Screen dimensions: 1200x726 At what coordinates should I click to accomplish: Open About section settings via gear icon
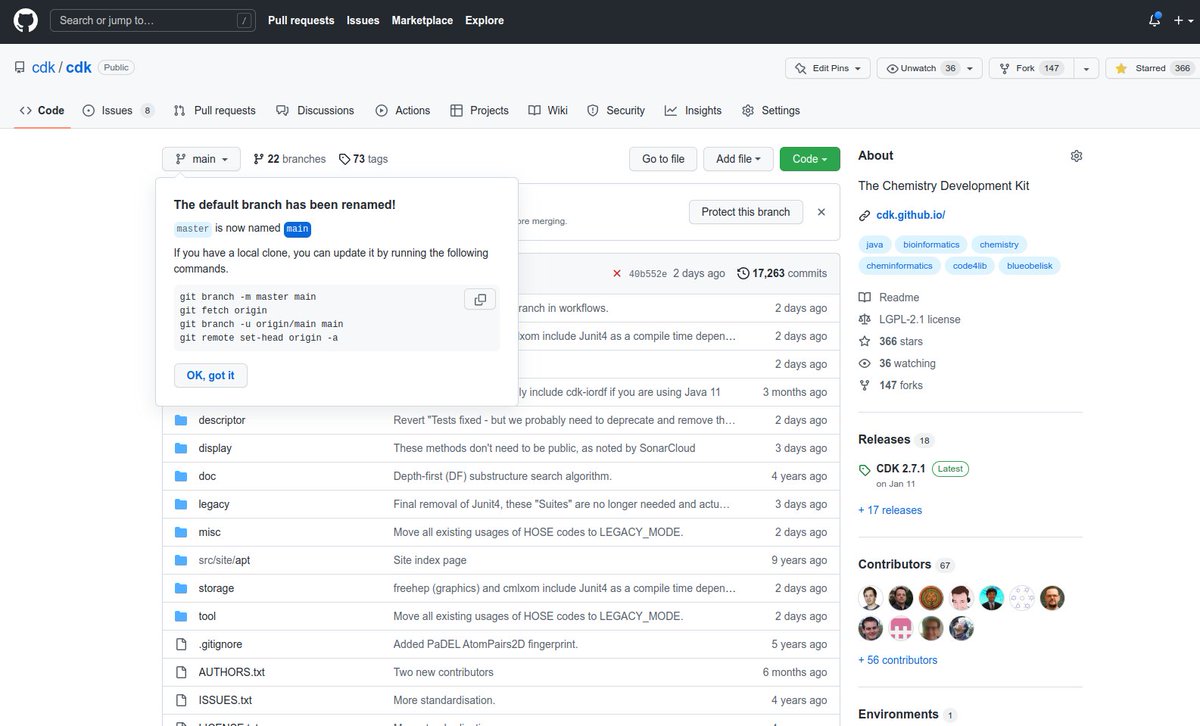1076,155
